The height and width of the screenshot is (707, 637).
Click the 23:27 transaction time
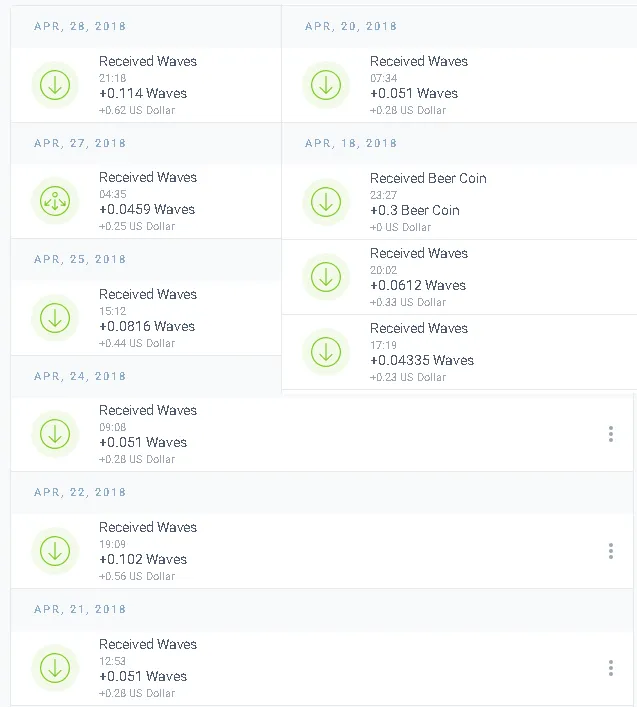click(x=384, y=195)
